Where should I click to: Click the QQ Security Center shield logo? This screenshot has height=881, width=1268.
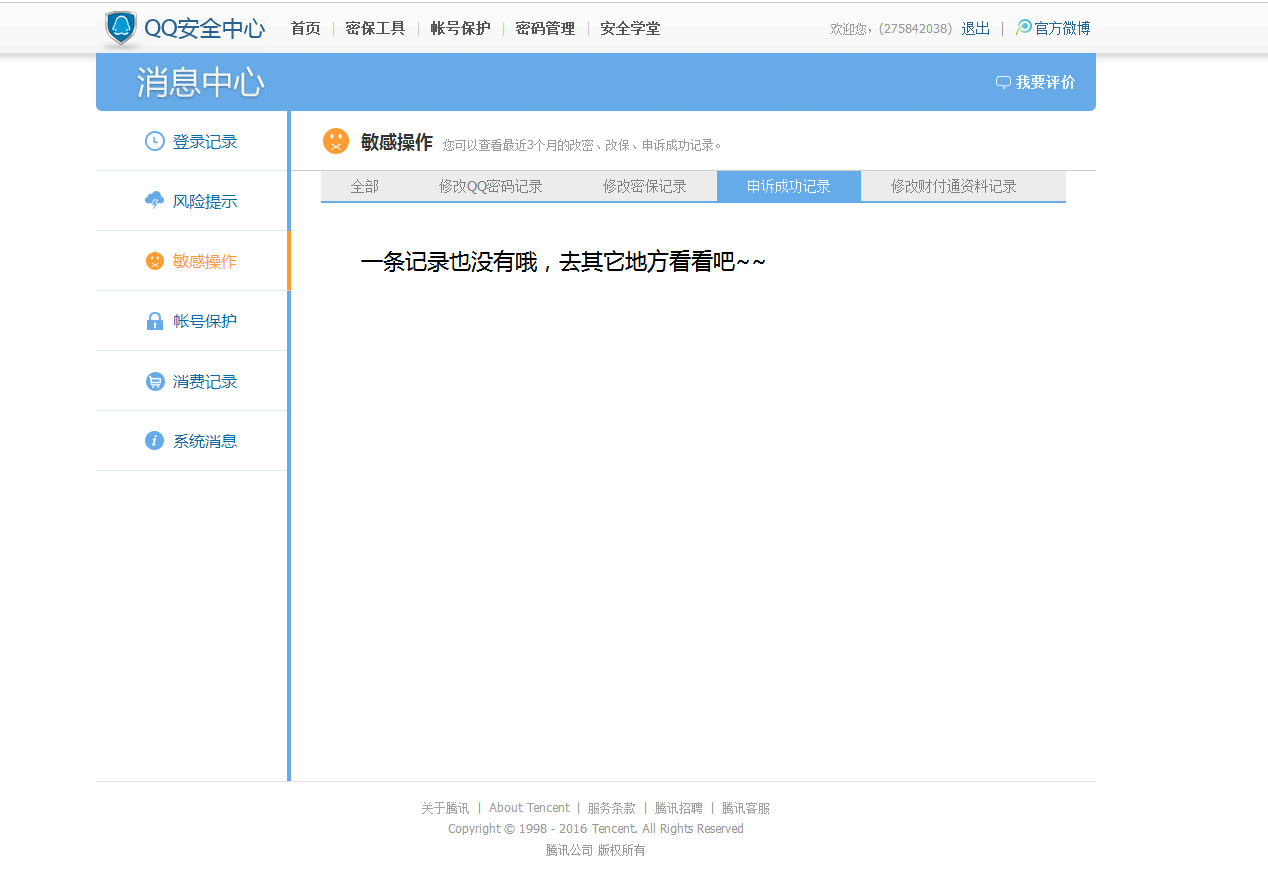point(121,29)
